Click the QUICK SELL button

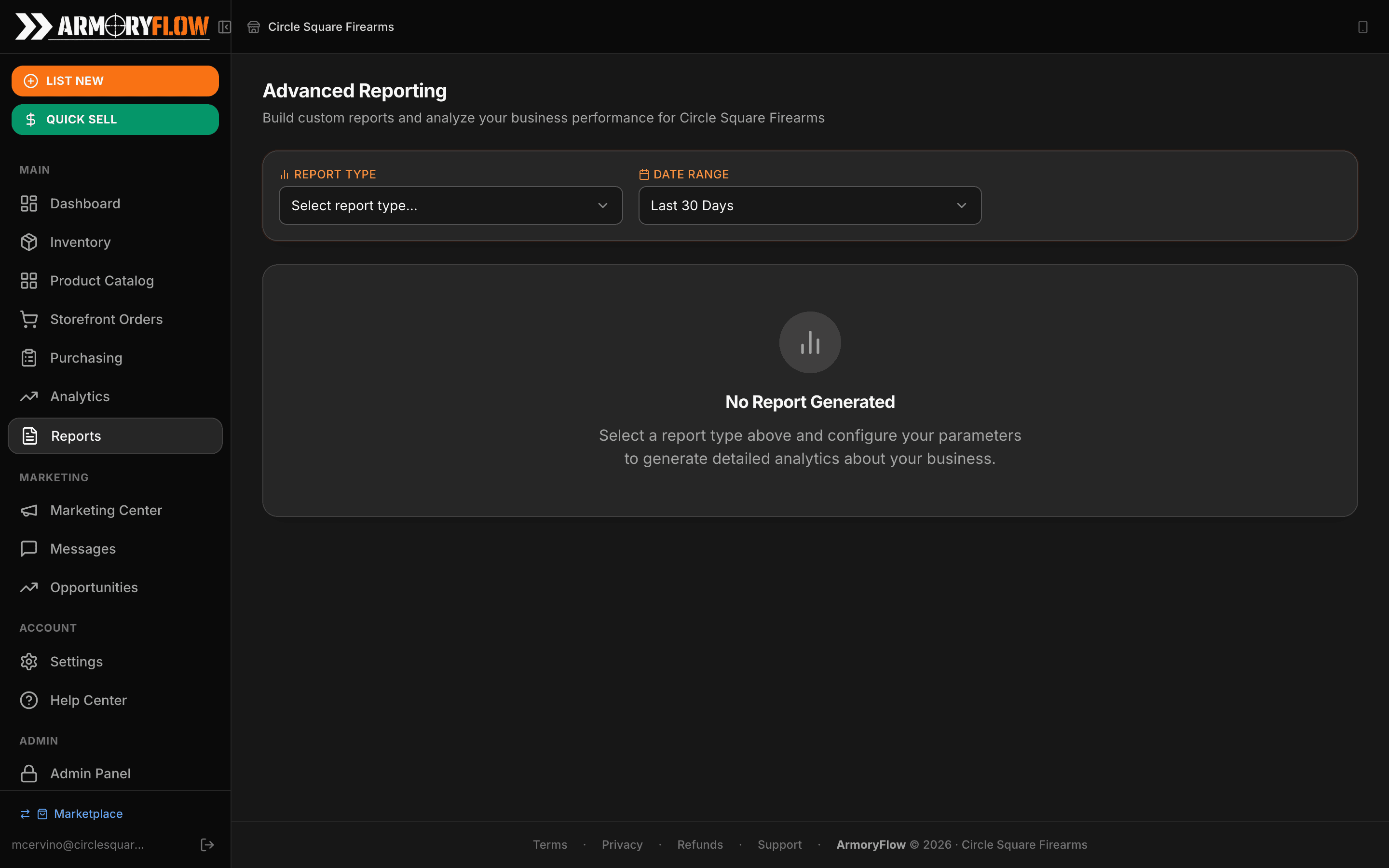coord(115,120)
